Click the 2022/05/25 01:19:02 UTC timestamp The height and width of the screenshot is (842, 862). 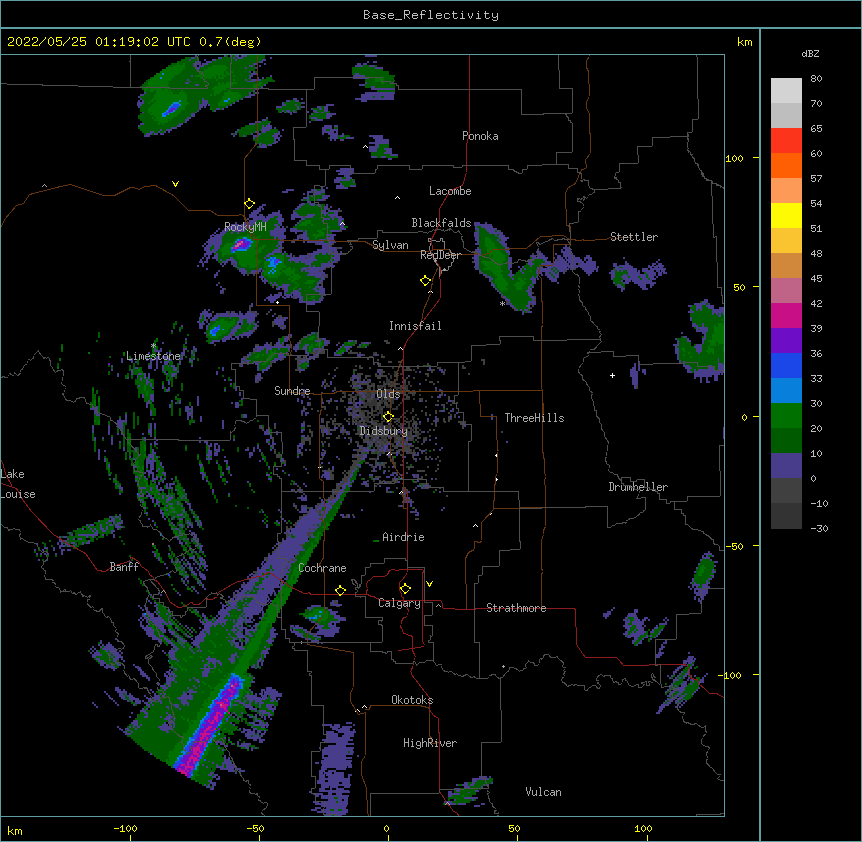pyautogui.click(x=99, y=42)
